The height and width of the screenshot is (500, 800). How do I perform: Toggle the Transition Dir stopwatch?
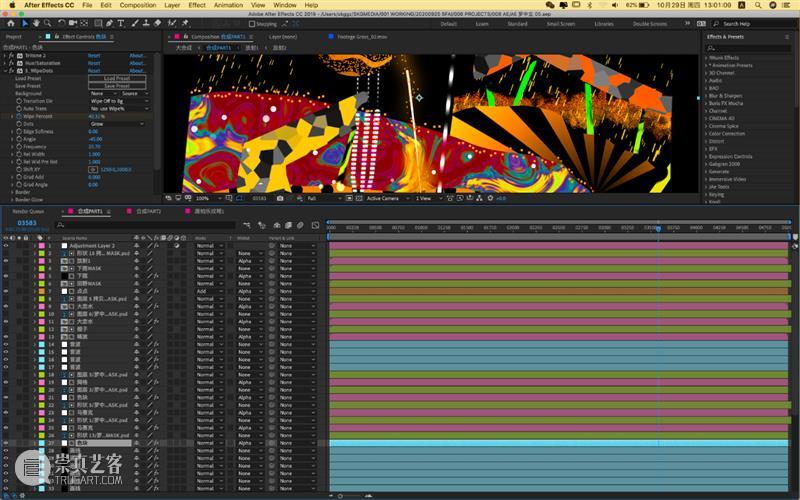click(x=19, y=101)
